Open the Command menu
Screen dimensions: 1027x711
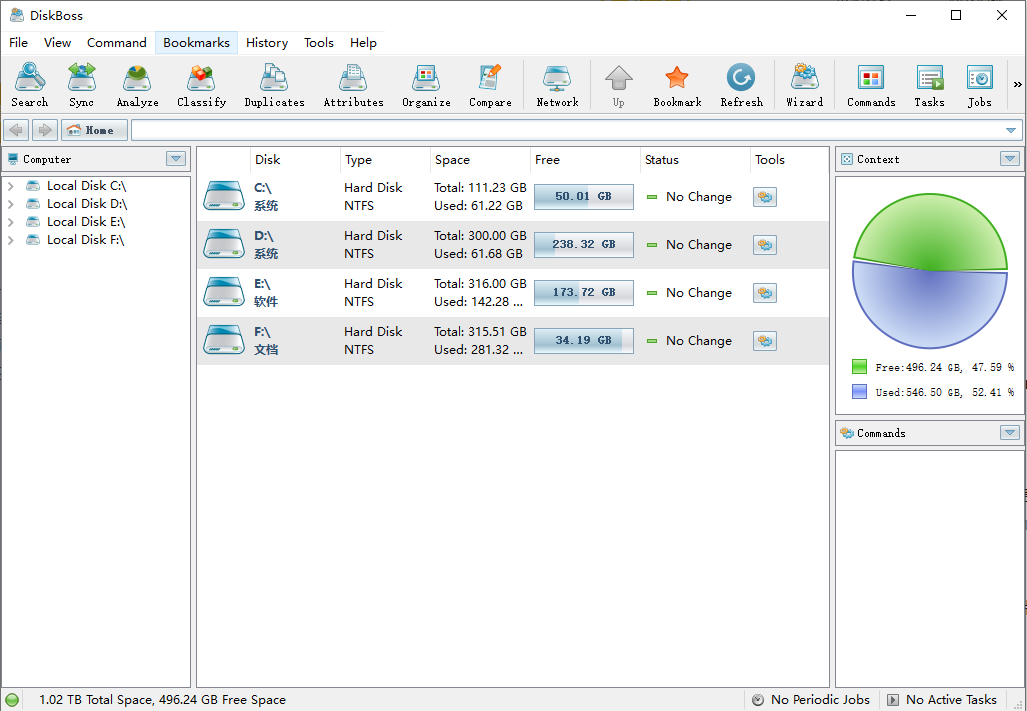coord(116,43)
